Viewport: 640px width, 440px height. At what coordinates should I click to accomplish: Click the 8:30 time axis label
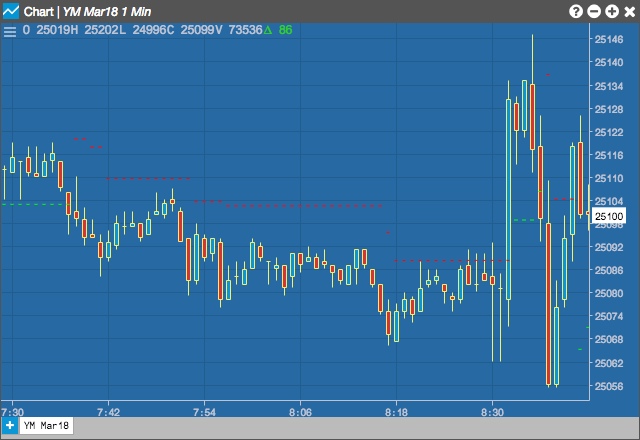(x=492, y=412)
